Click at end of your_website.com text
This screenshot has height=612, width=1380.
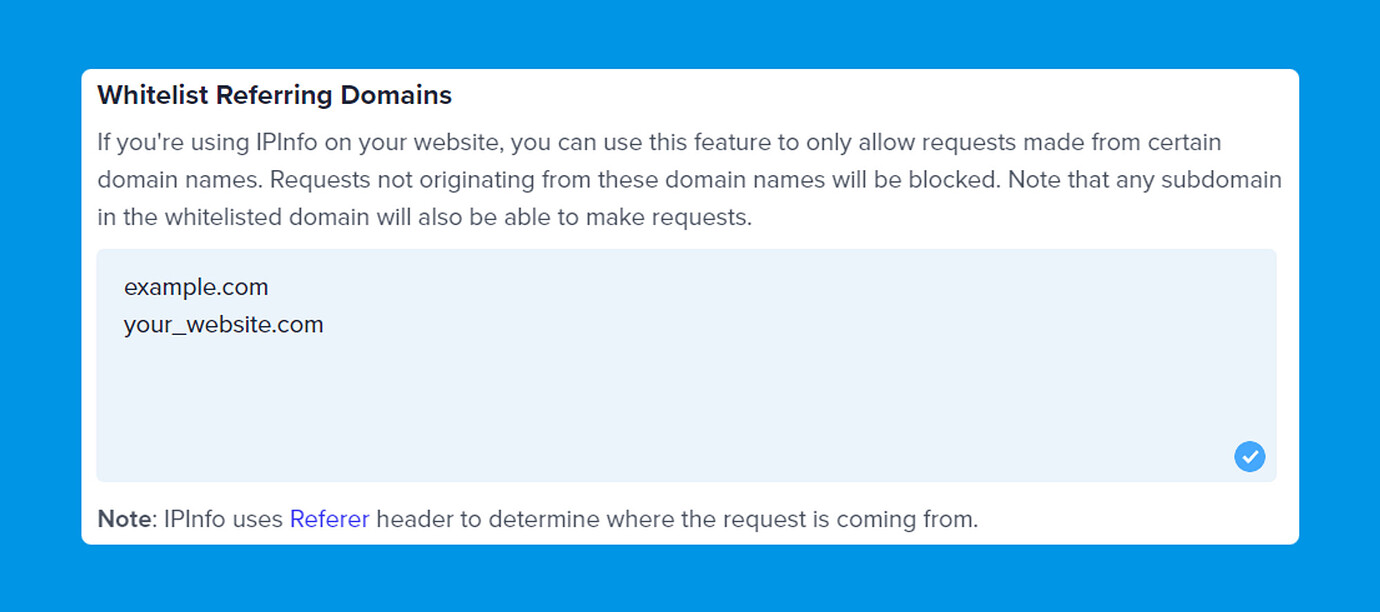click(324, 325)
